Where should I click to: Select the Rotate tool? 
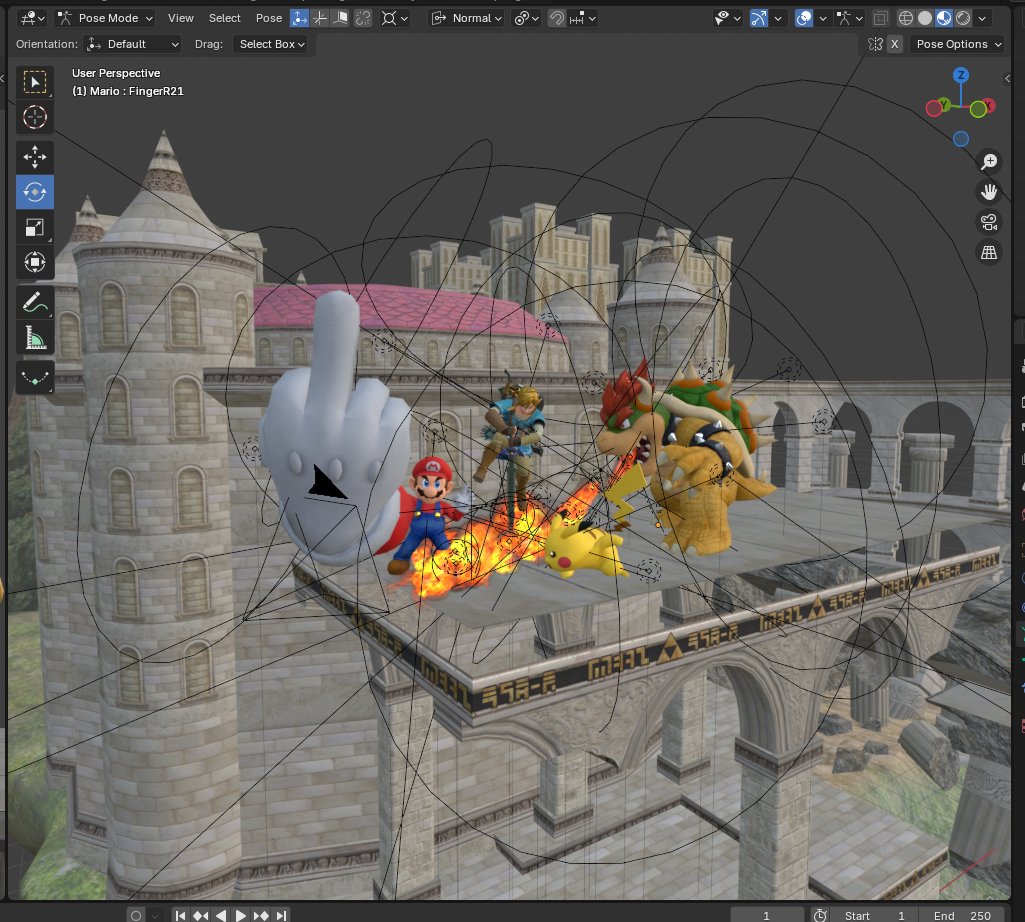tap(35, 192)
